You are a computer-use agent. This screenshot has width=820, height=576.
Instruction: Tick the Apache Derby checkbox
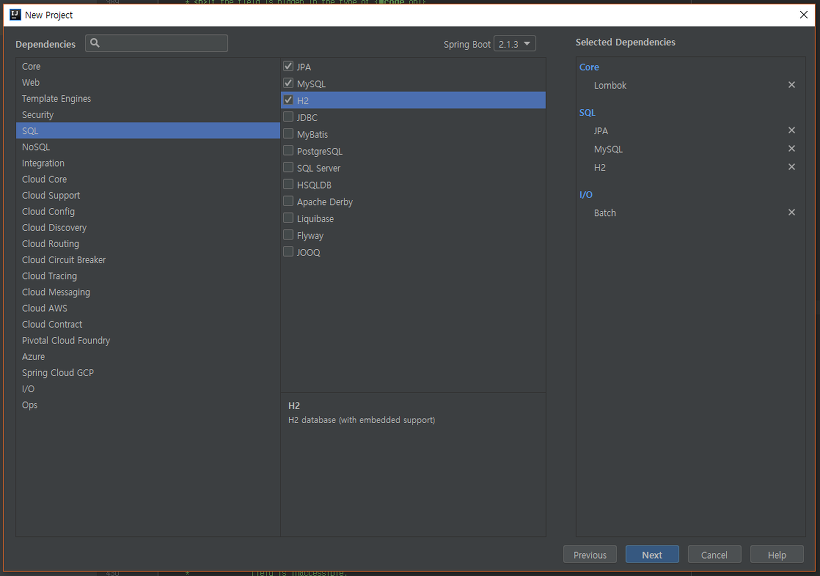pos(288,201)
